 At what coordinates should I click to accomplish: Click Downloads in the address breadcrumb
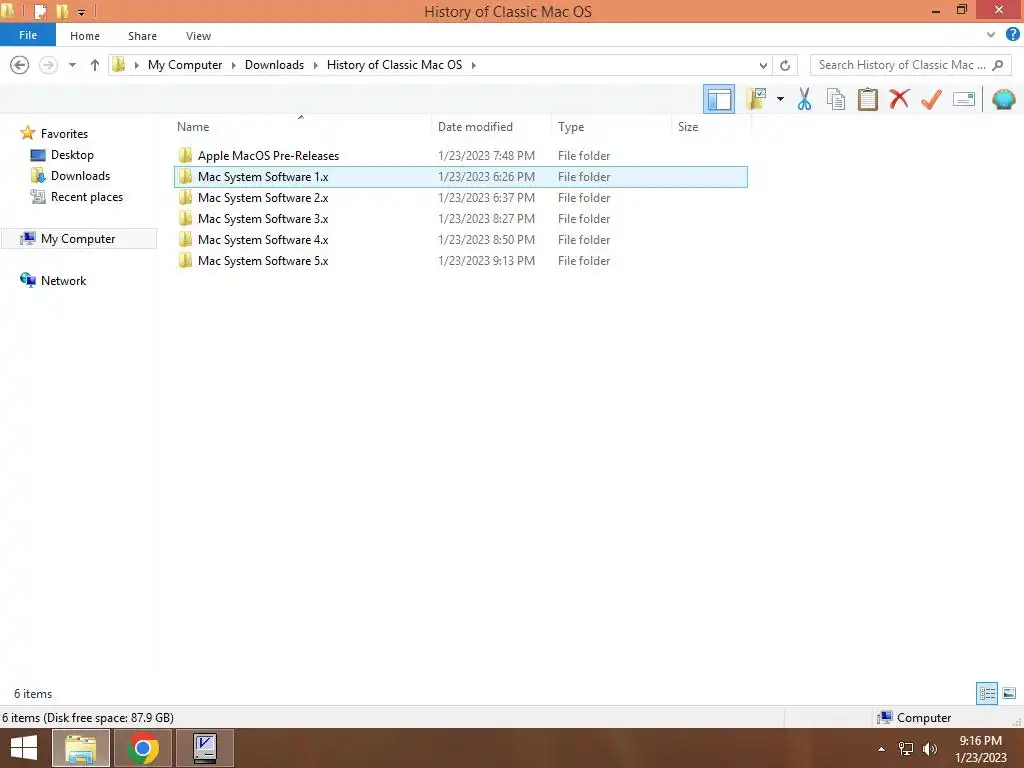[x=274, y=65]
